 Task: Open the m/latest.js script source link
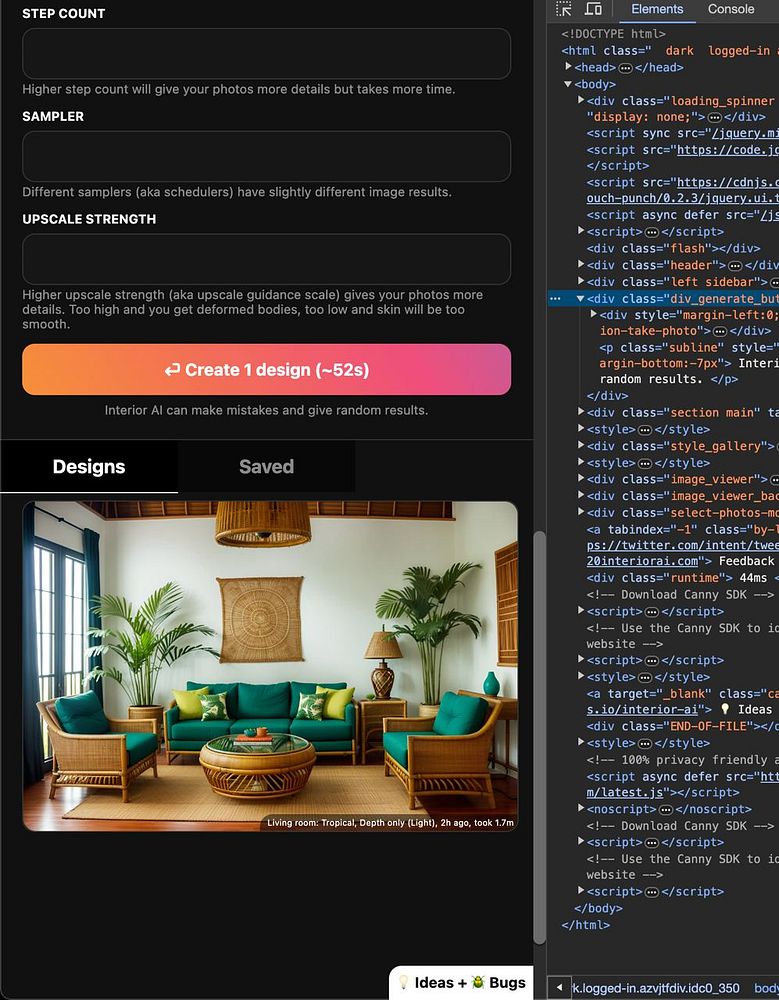tap(625, 793)
